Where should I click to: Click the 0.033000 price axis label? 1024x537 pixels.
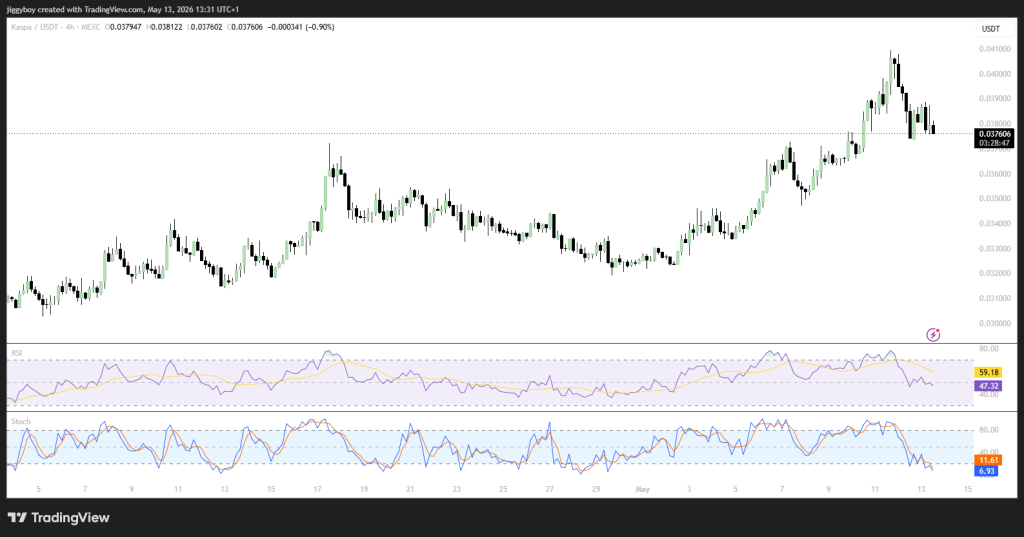[995, 249]
